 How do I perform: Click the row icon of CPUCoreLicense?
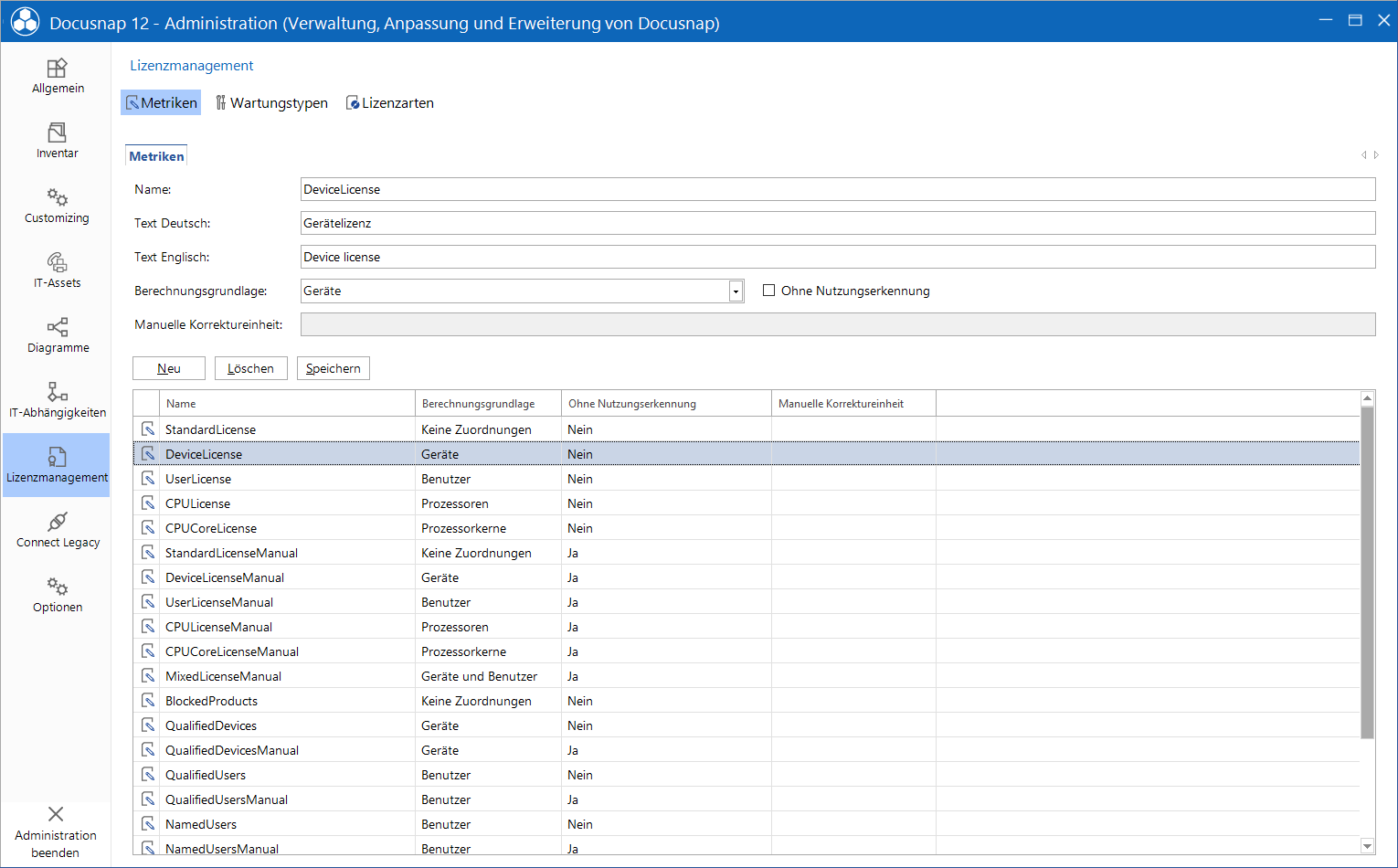(x=148, y=527)
